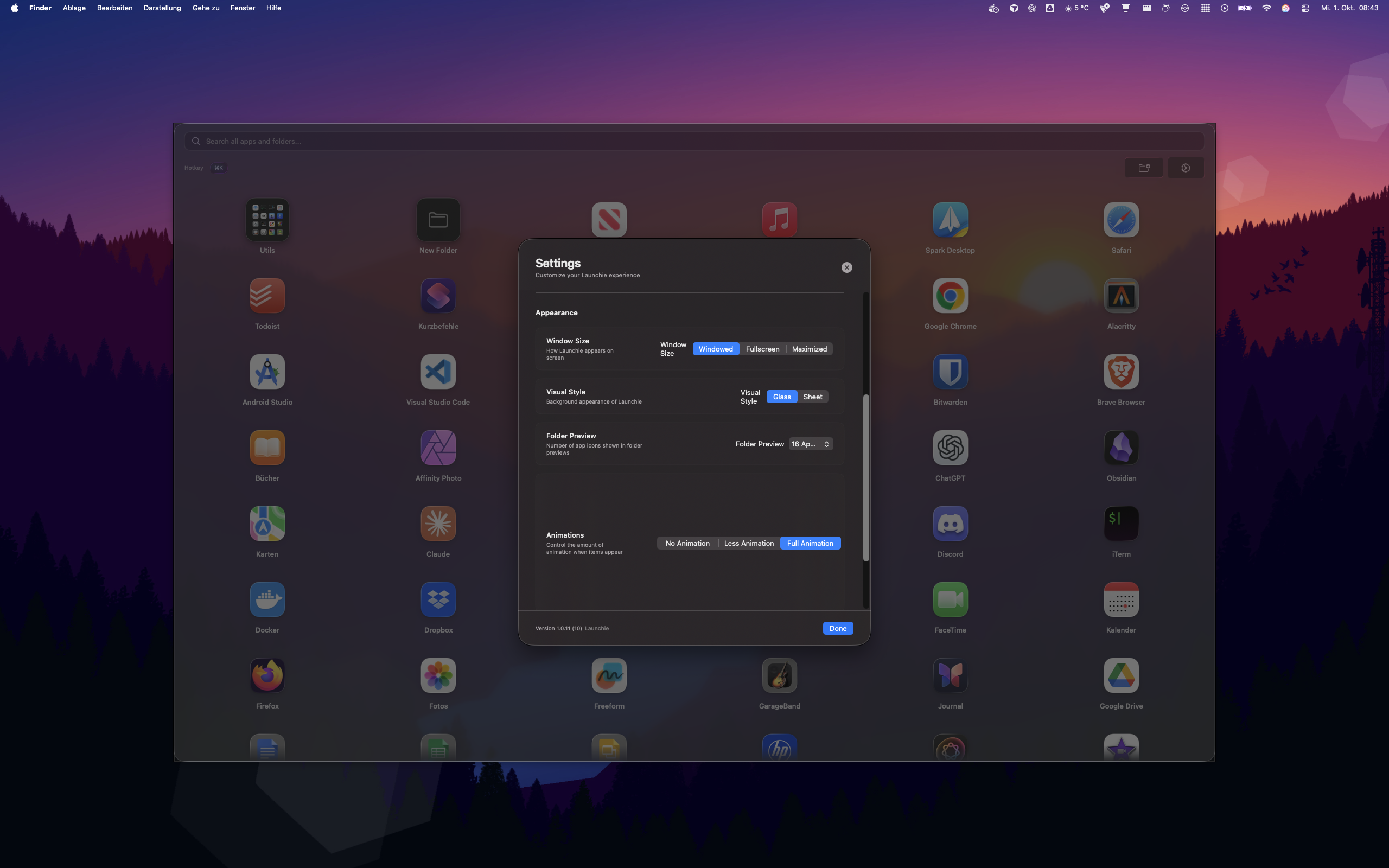The width and height of the screenshot is (1389, 868).
Task: Select Maximized window size
Action: [x=809, y=349]
